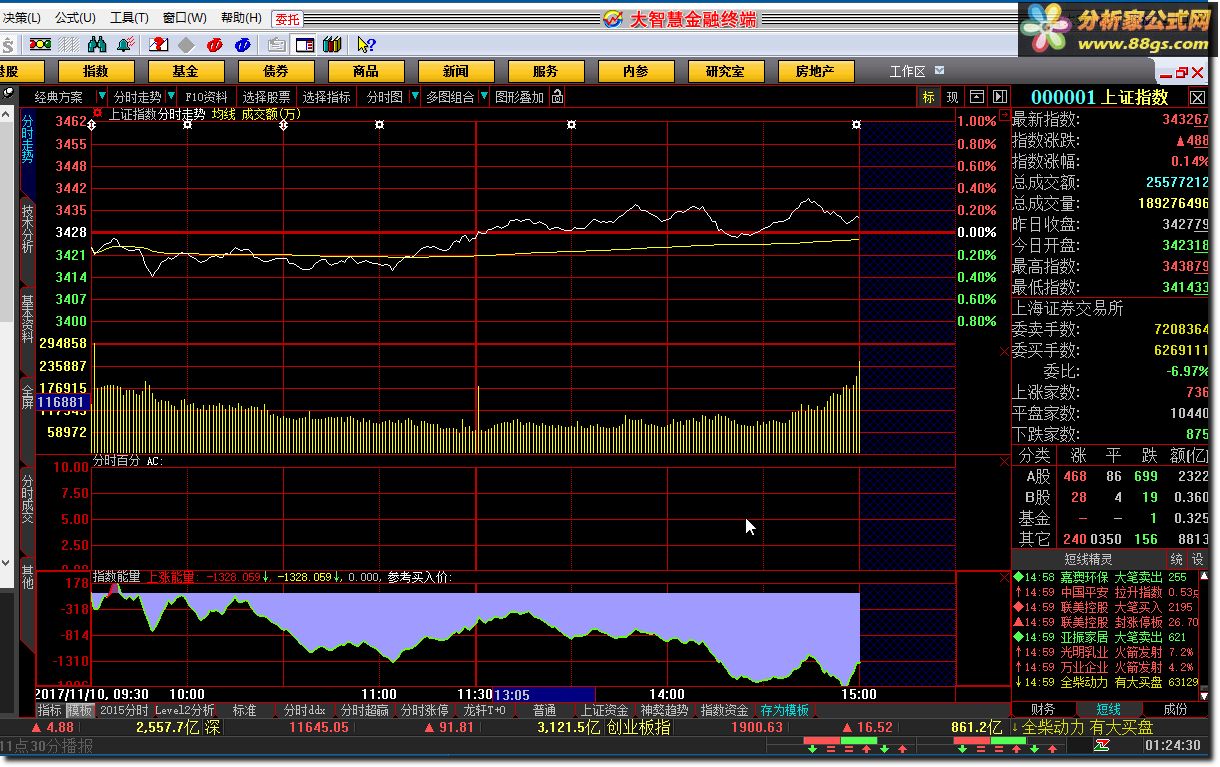Viewport: 1220px width, 767px height.
Task: Open the books library icon
Action: coord(332,44)
